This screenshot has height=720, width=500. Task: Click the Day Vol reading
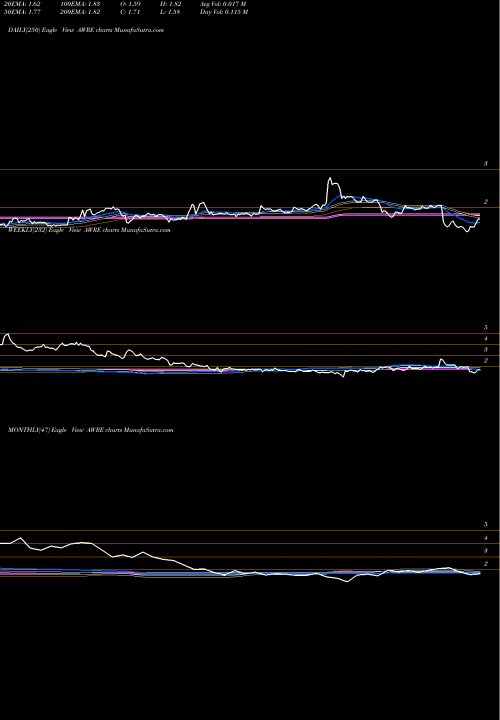224,12
